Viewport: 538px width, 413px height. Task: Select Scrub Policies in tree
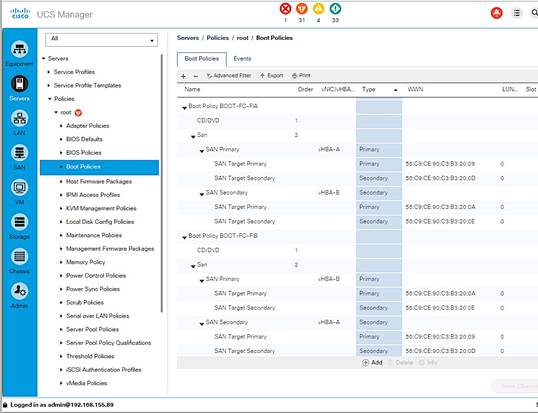coord(85,303)
